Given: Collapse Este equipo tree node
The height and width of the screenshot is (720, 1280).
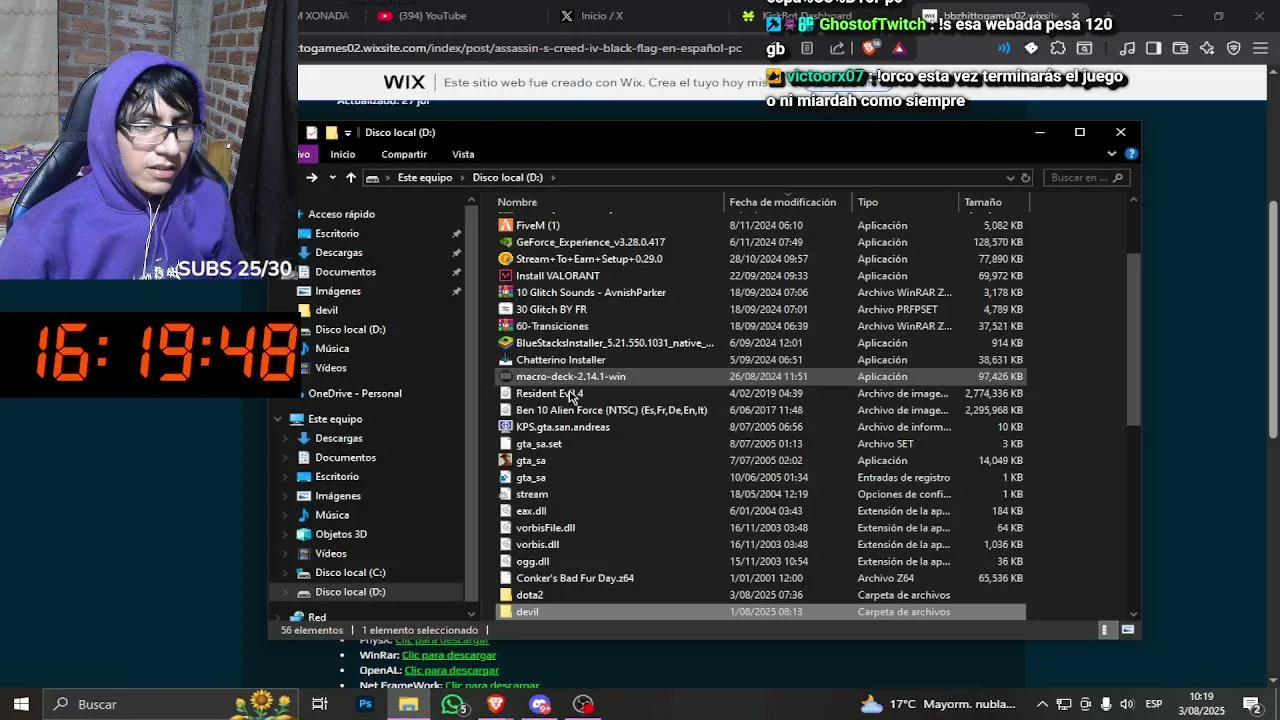Looking at the screenshot, I should pos(278,419).
